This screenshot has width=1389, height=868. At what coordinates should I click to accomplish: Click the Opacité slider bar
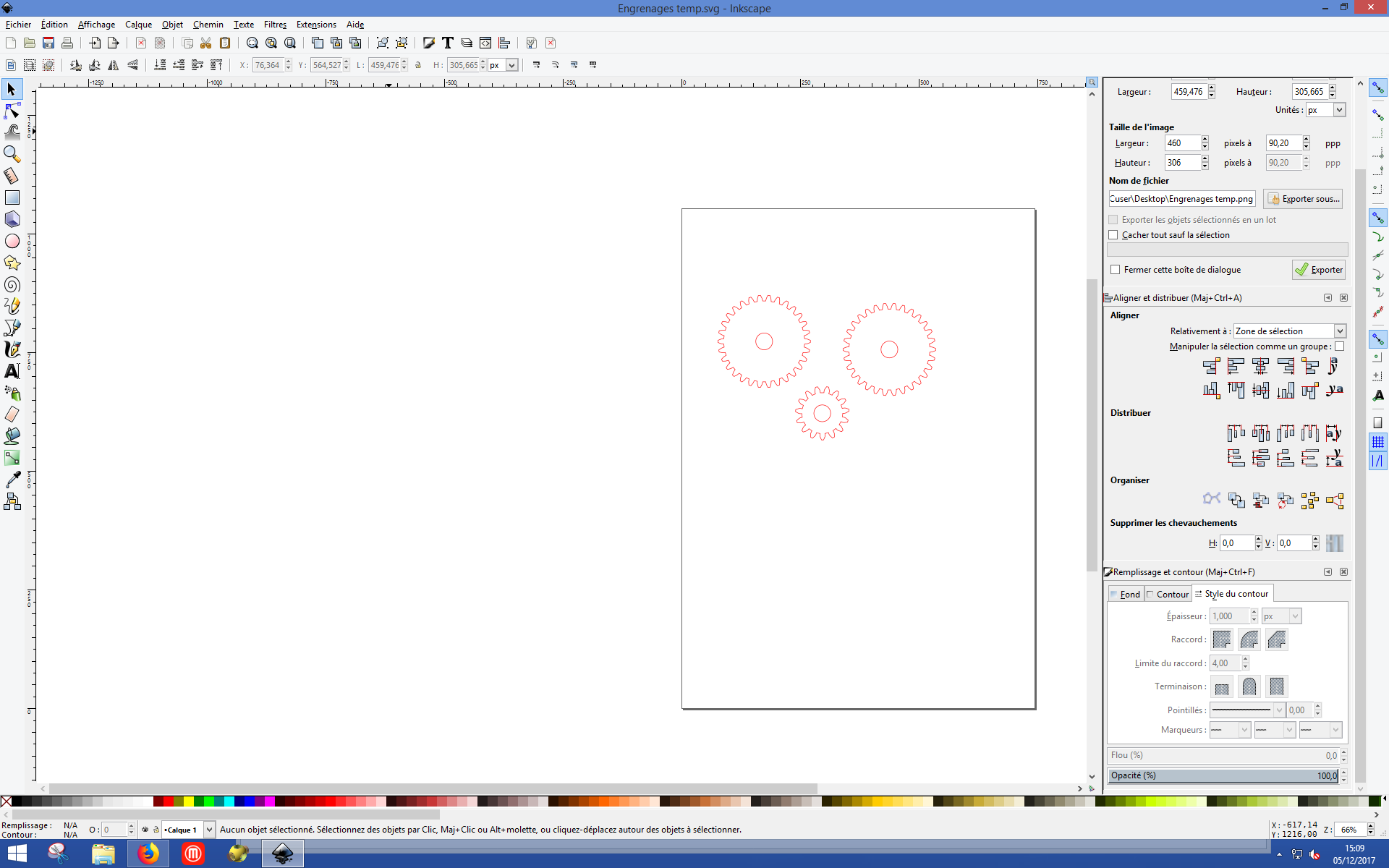pos(1223,775)
